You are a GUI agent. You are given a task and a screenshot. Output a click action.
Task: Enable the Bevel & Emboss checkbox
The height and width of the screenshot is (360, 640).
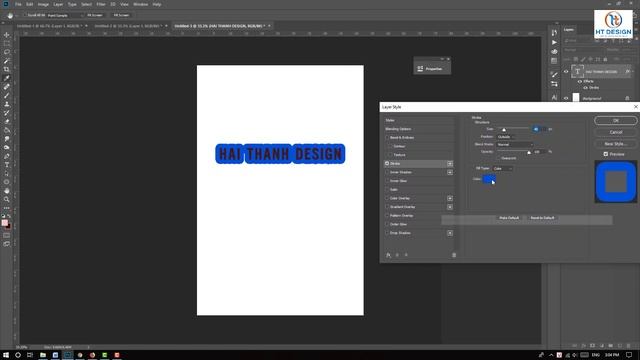387,138
